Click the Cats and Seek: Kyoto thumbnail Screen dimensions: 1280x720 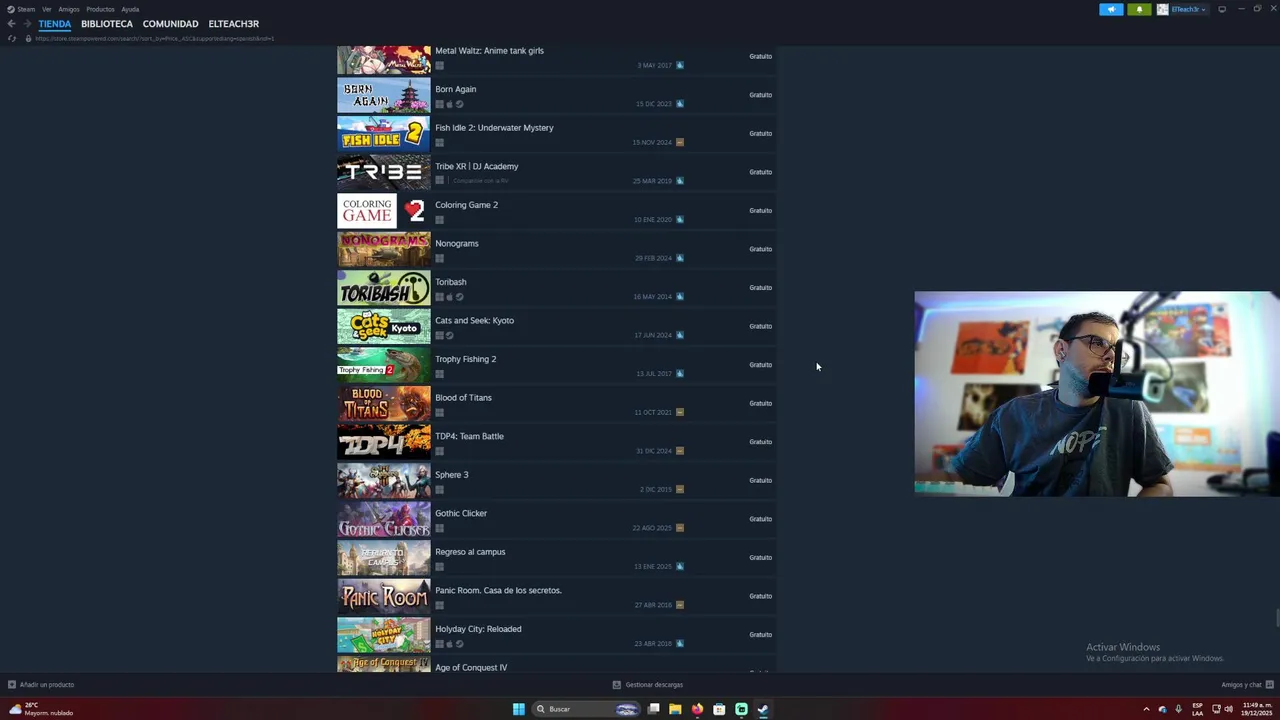pyautogui.click(x=384, y=327)
